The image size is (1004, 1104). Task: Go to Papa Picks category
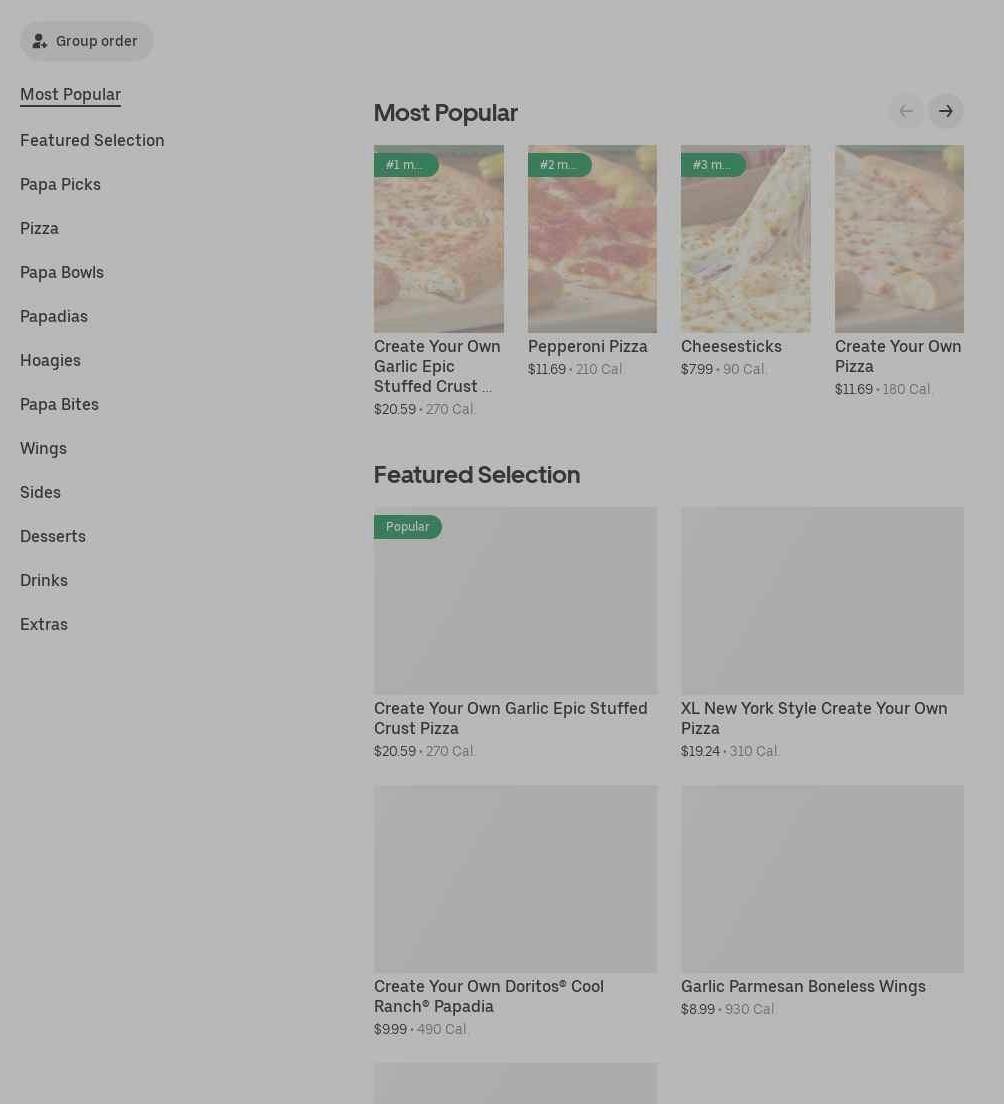tap(60, 184)
